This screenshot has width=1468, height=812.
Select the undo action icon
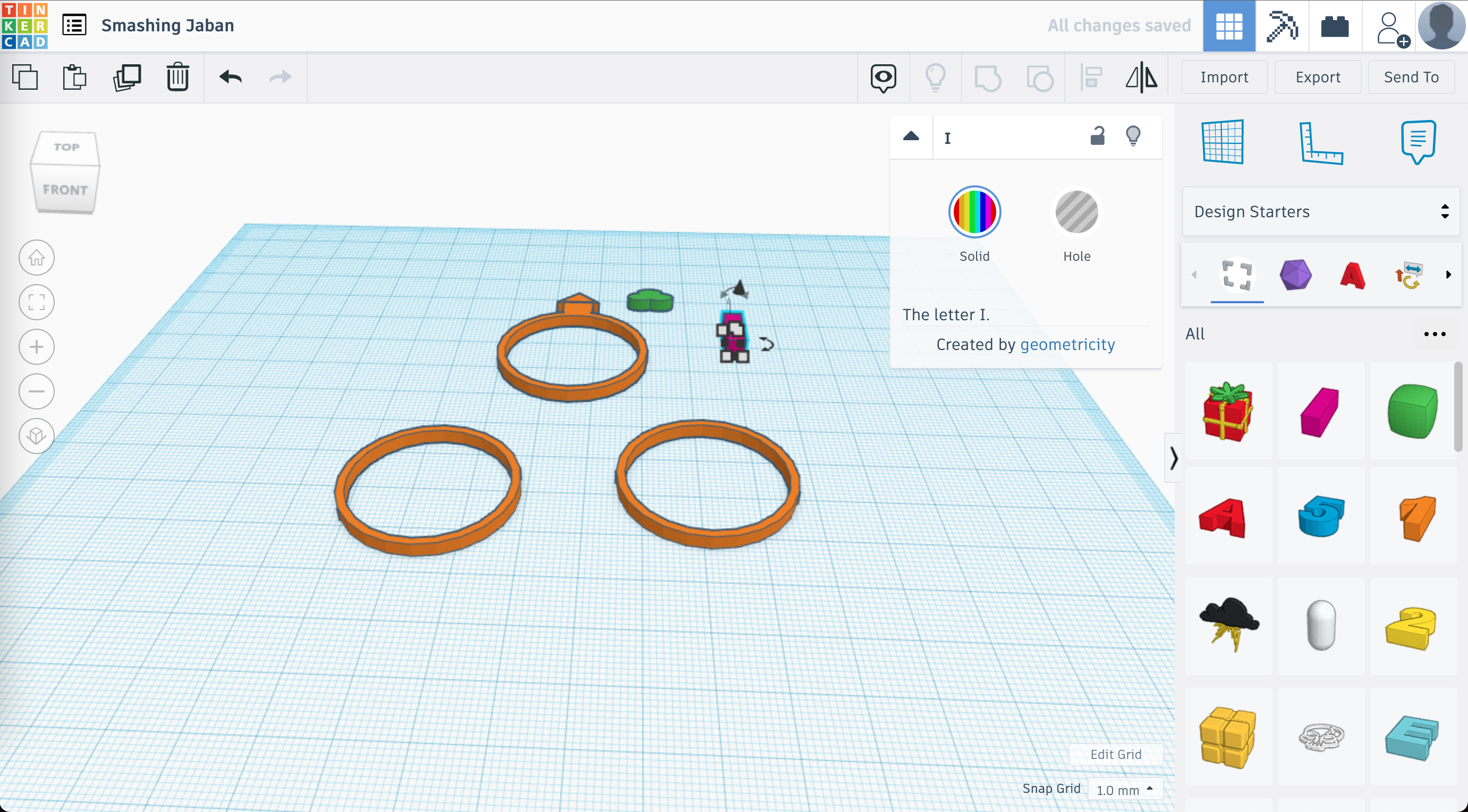point(231,77)
